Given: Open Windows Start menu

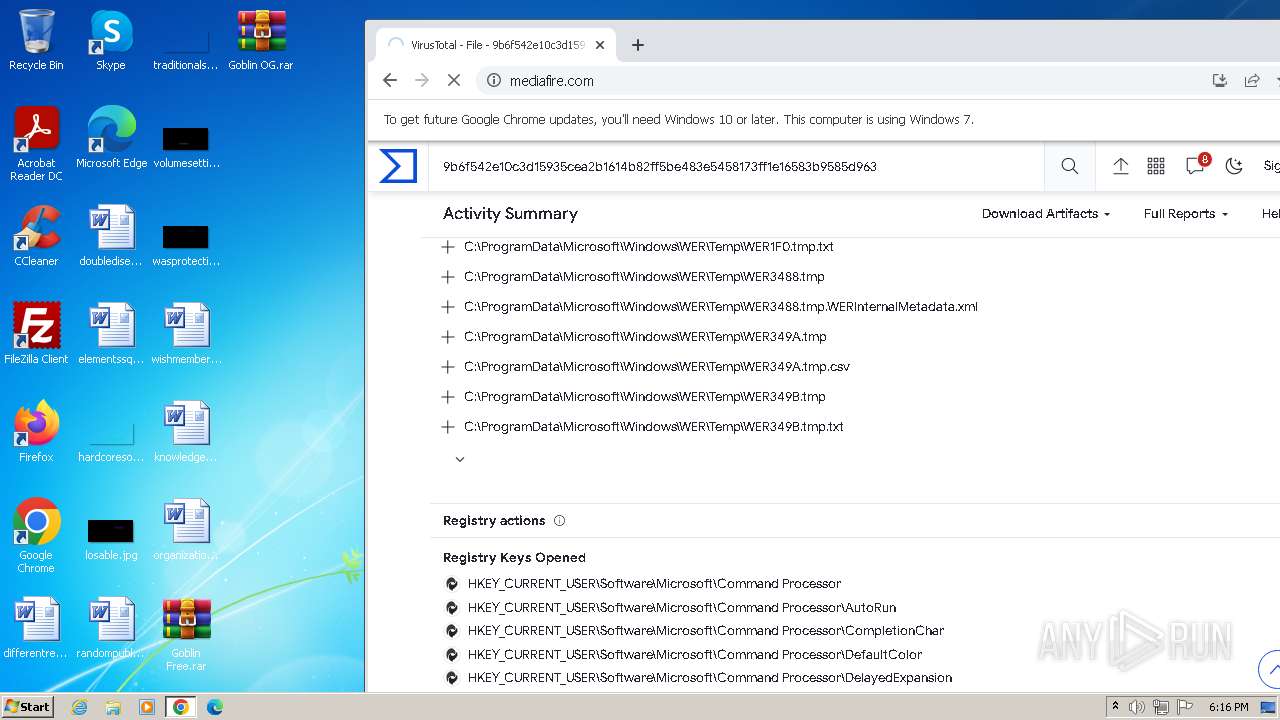Looking at the screenshot, I should [28, 707].
